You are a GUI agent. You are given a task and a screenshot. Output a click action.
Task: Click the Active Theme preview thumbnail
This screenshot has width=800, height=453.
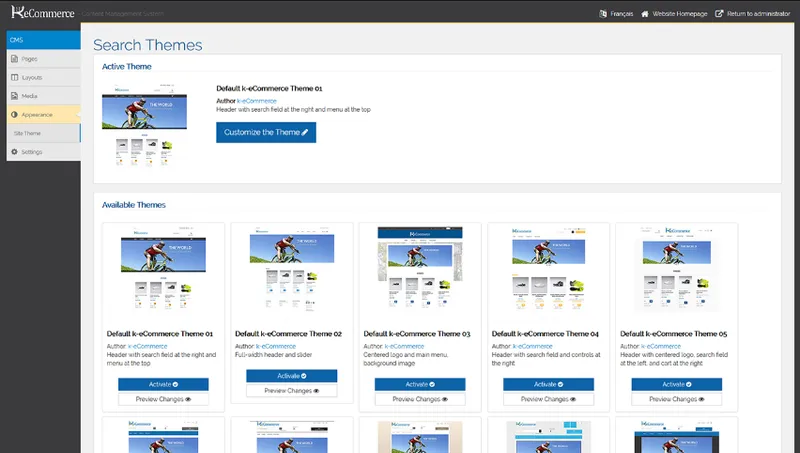(144, 125)
